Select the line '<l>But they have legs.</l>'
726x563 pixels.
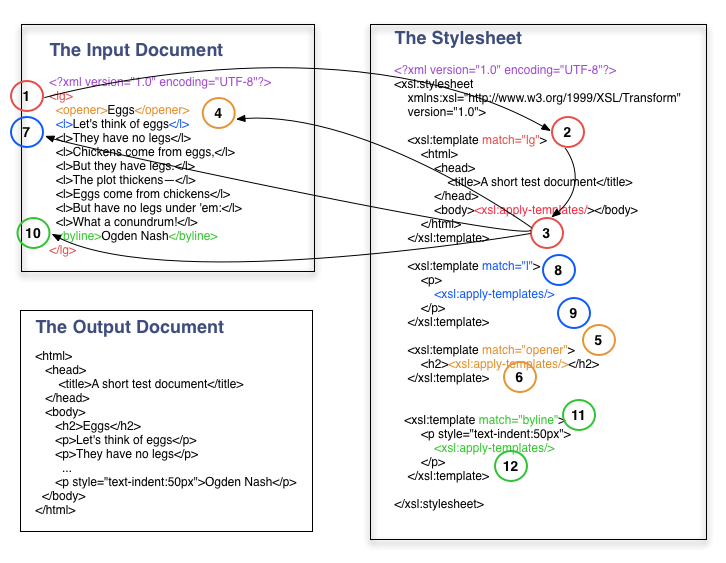click(125, 166)
